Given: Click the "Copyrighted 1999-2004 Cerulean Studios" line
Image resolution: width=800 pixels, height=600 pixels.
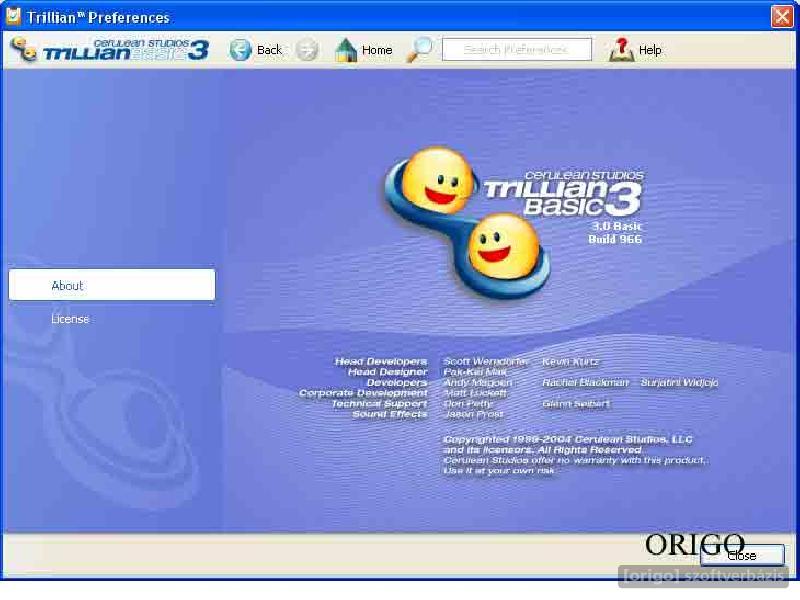Looking at the screenshot, I should coord(568,439).
